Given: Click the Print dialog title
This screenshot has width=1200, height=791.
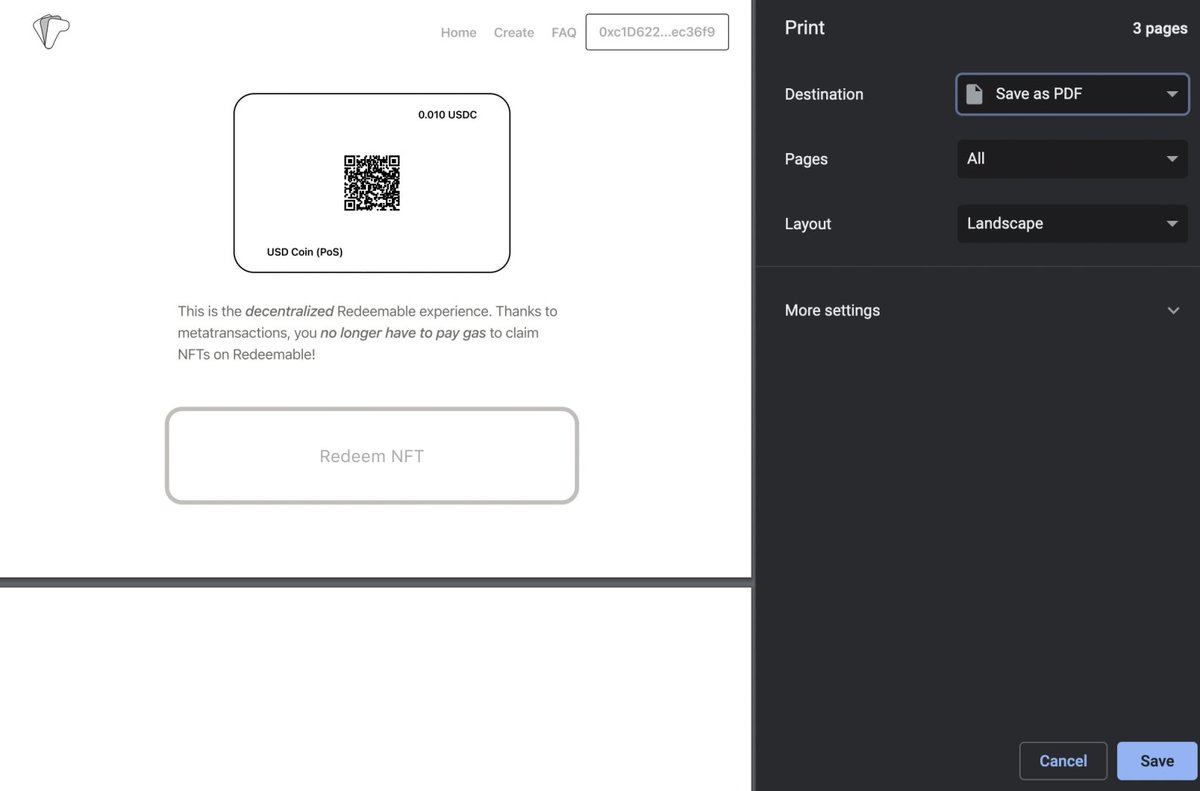Looking at the screenshot, I should 805,28.
